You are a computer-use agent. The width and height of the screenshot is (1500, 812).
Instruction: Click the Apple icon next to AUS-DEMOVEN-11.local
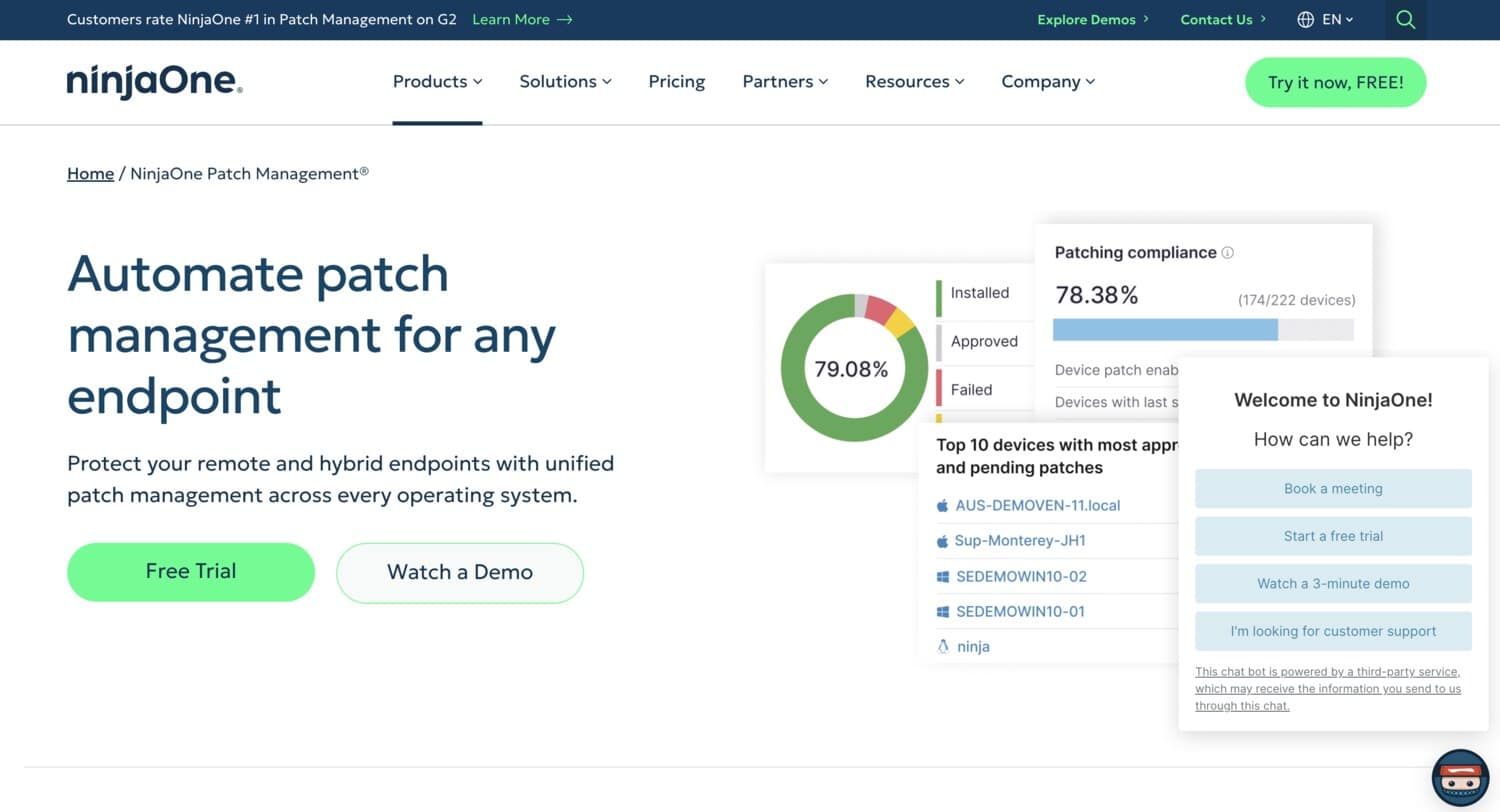point(942,505)
